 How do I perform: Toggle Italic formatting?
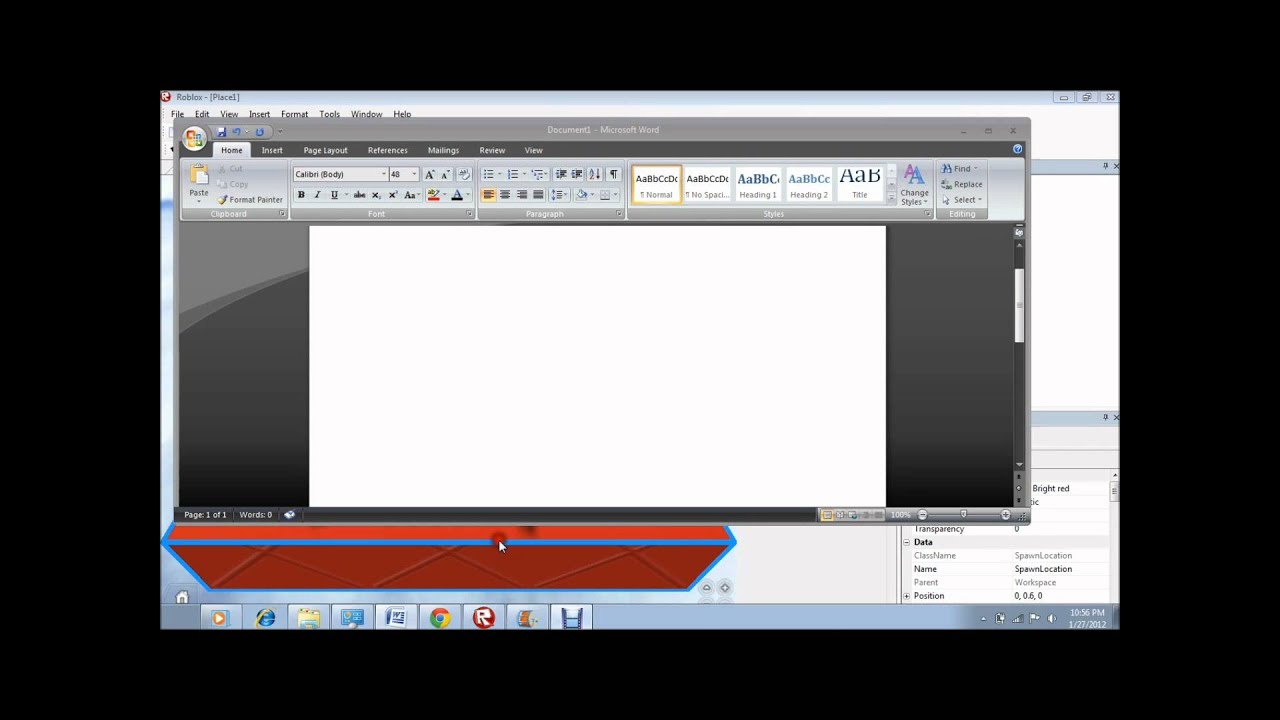(x=317, y=195)
